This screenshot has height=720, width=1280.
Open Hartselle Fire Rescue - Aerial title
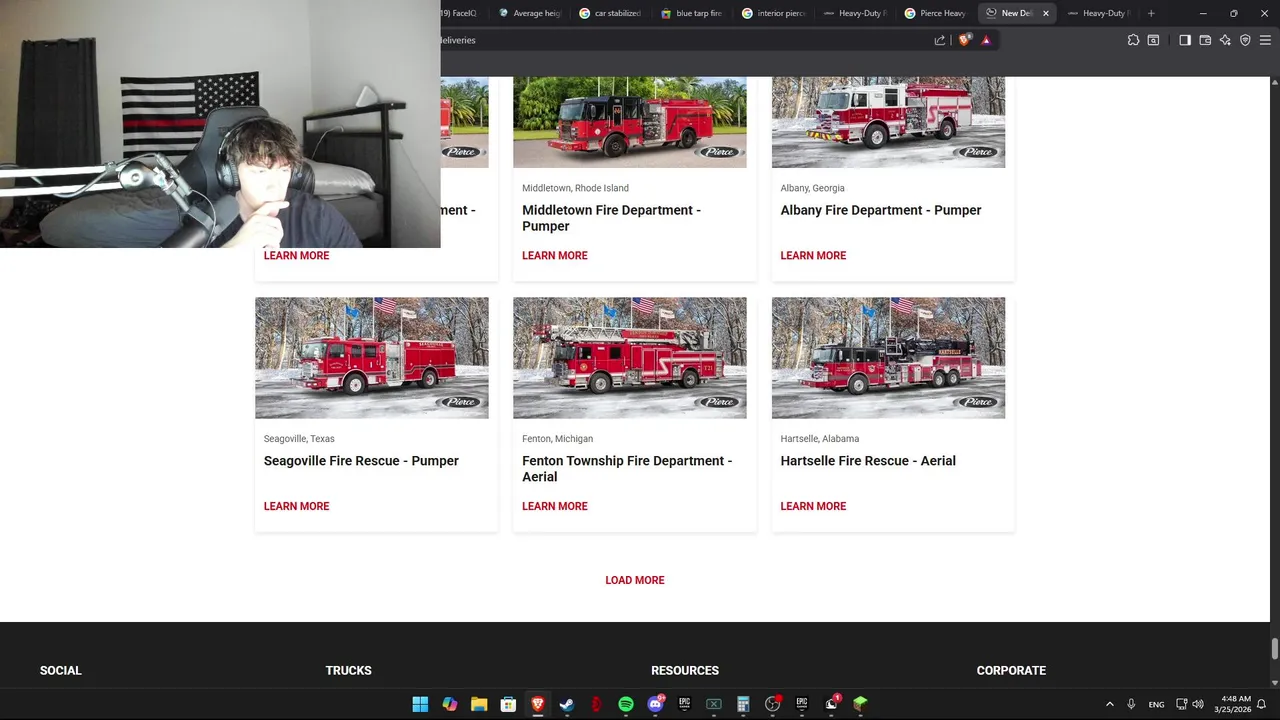coord(868,461)
